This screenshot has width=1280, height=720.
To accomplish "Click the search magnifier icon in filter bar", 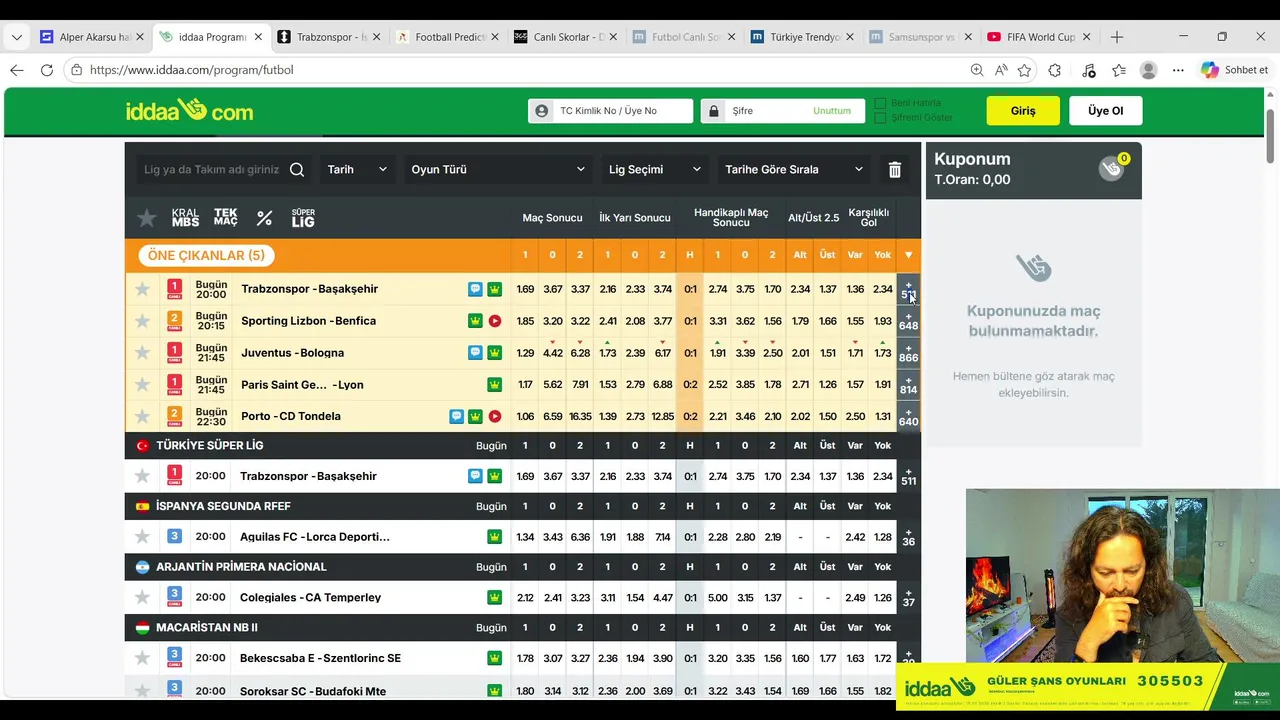I will pyautogui.click(x=297, y=170).
